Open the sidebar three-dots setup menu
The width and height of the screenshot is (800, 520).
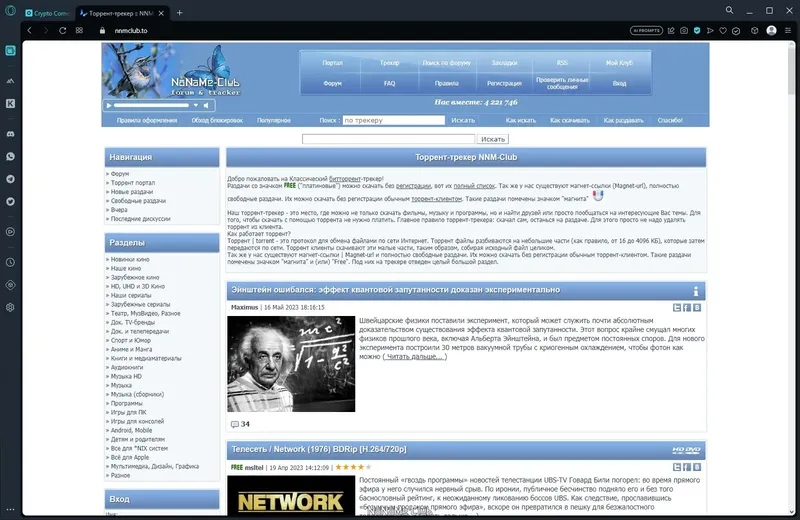click(x=10, y=509)
